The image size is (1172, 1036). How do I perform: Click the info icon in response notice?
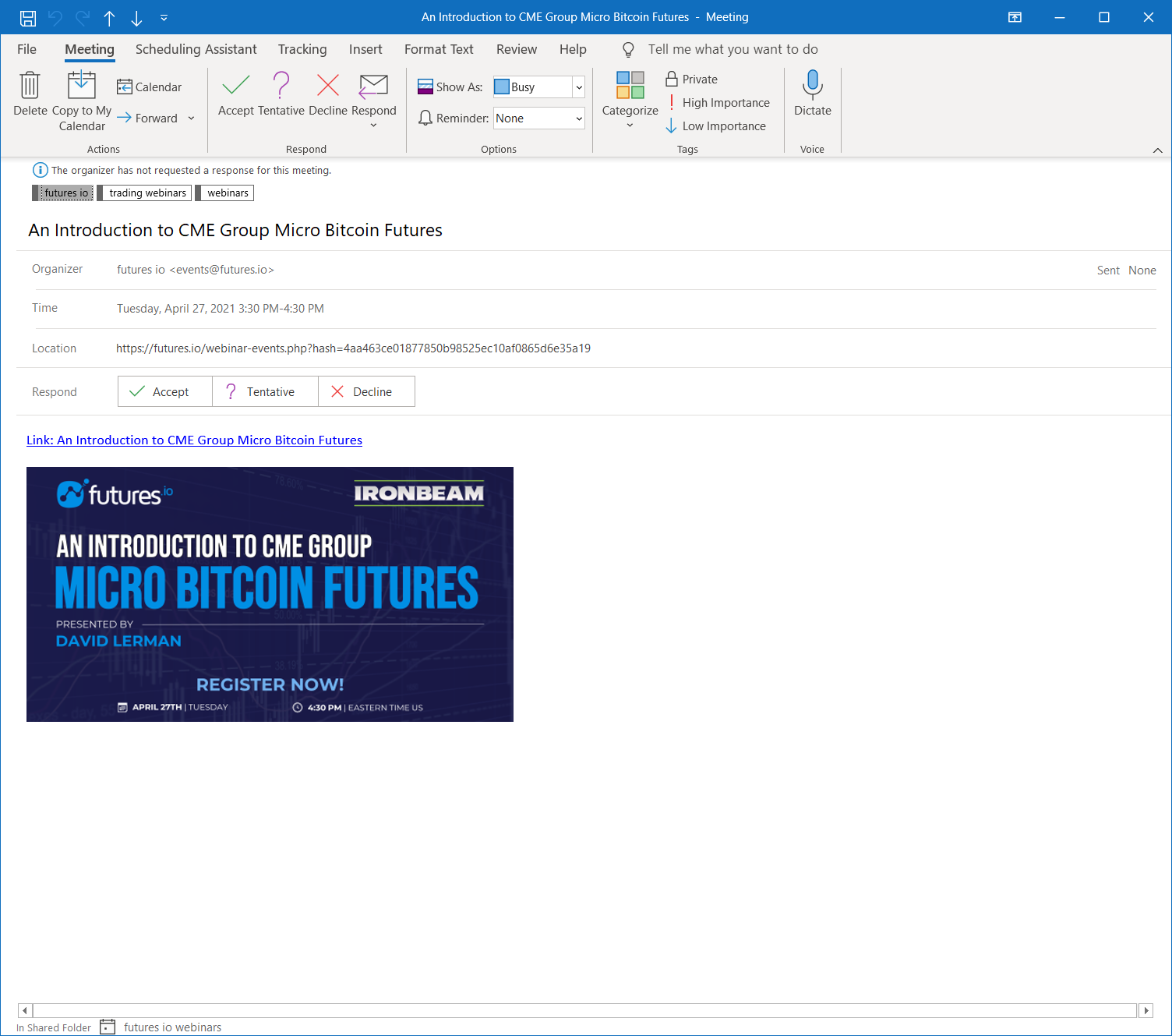pos(41,170)
